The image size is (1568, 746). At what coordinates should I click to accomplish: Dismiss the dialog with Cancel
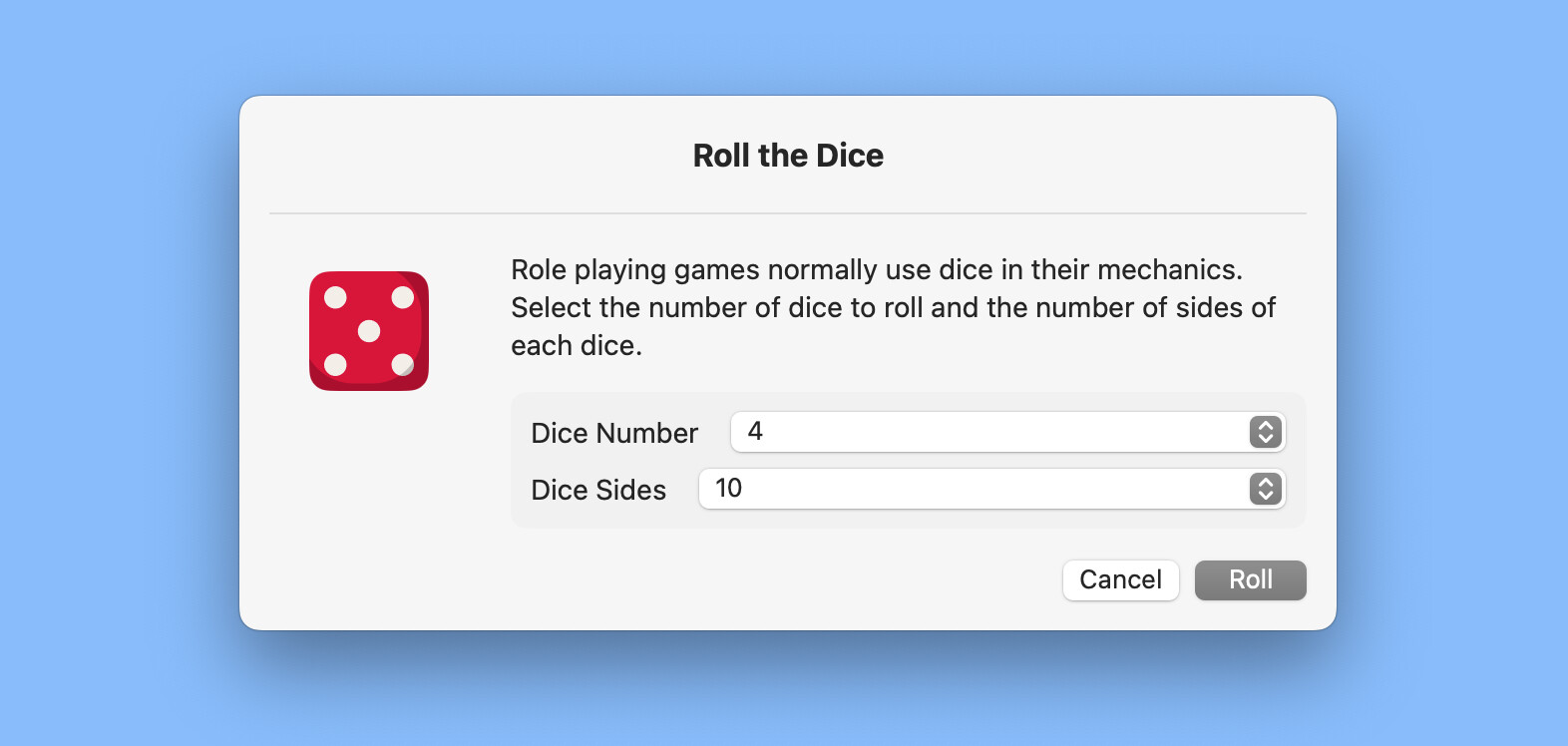coord(1121,580)
